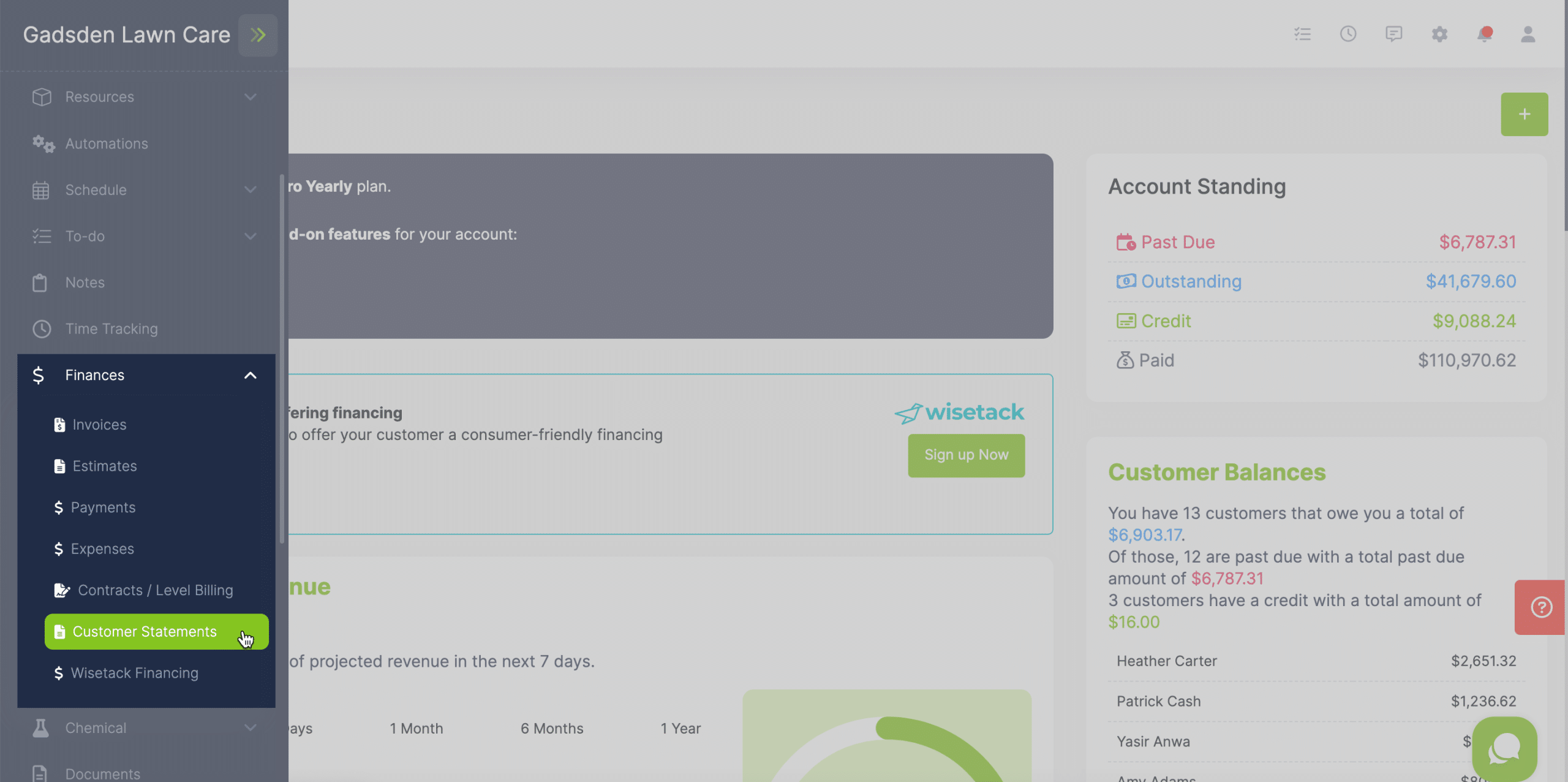Screen dimensions: 1568x782
Task: Click the Invoices document icon
Action: coord(59,425)
